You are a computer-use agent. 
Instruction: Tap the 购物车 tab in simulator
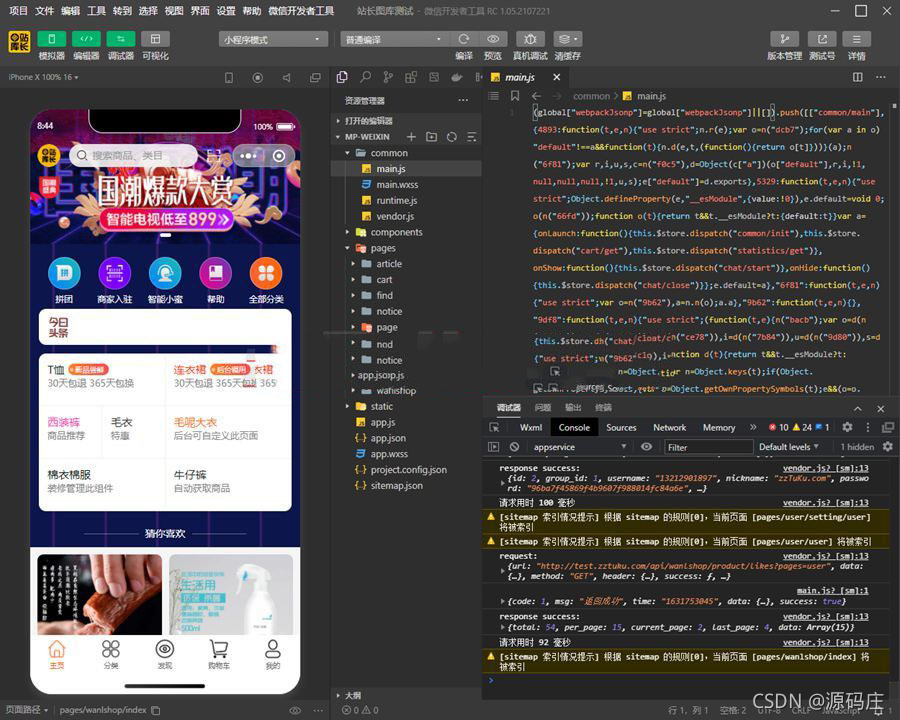click(x=219, y=655)
